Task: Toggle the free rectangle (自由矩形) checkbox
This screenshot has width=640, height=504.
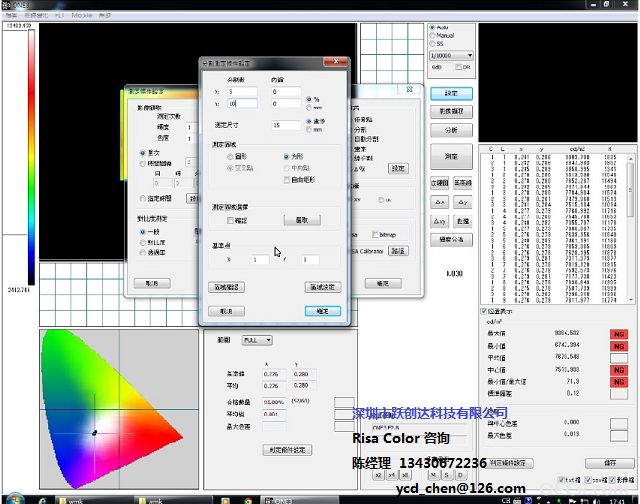Action: pyautogui.click(x=287, y=180)
